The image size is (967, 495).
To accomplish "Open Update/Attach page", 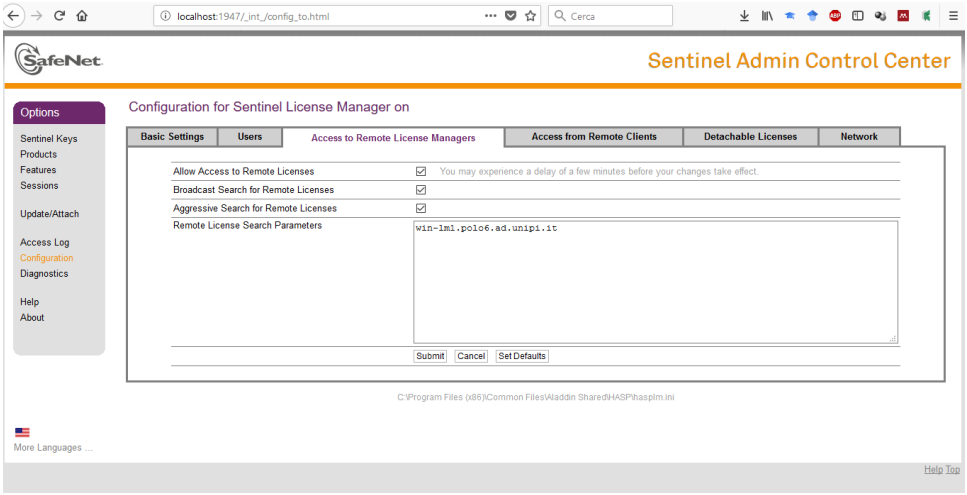I will click(49, 214).
